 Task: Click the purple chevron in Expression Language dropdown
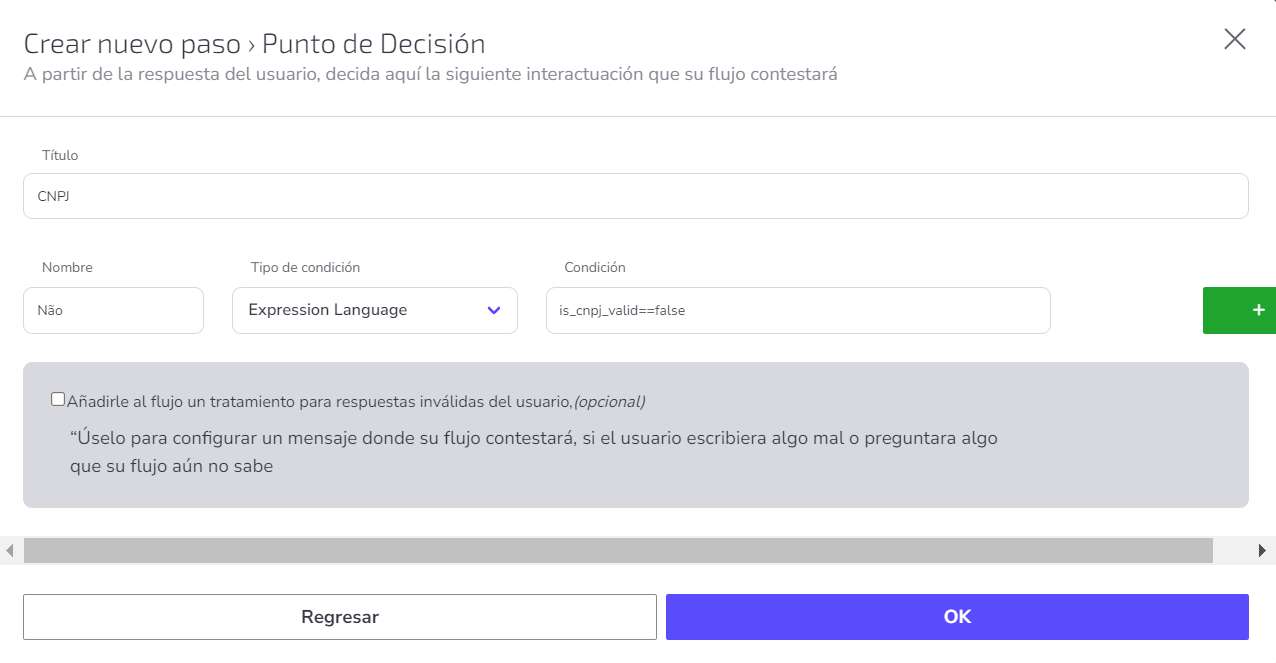coord(493,311)
